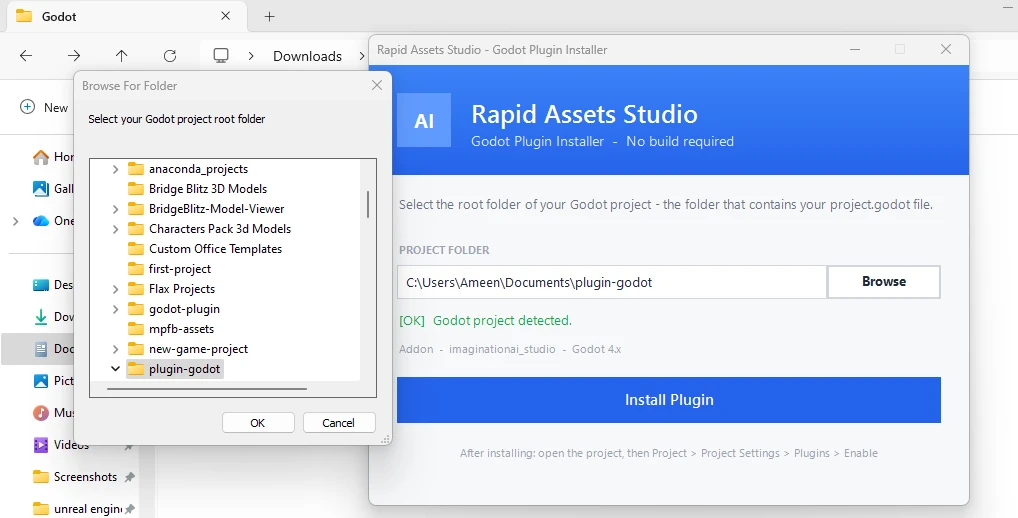The image size is (1018, 518).
Task: Click the Back arrow in File Explorer
Action: [26, 56]
